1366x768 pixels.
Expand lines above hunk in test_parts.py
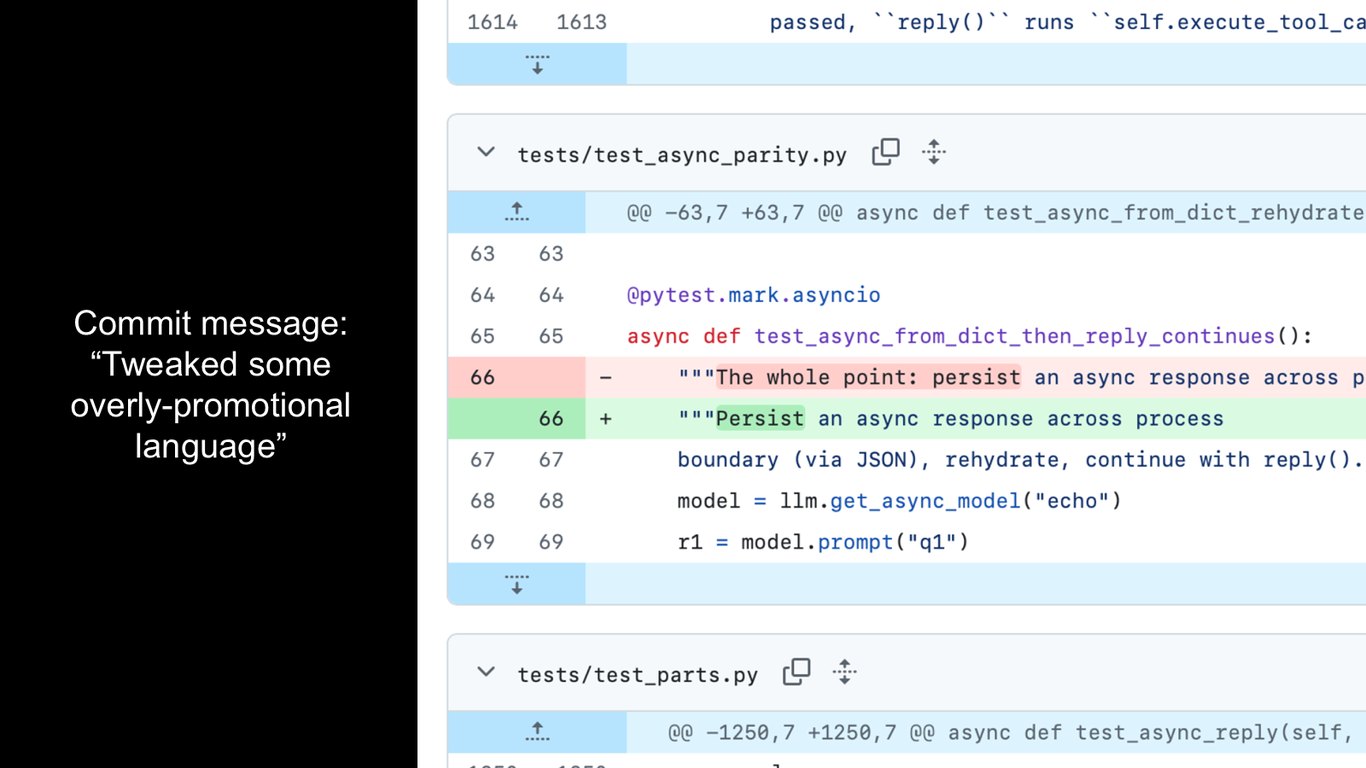(x=537, y=732)
